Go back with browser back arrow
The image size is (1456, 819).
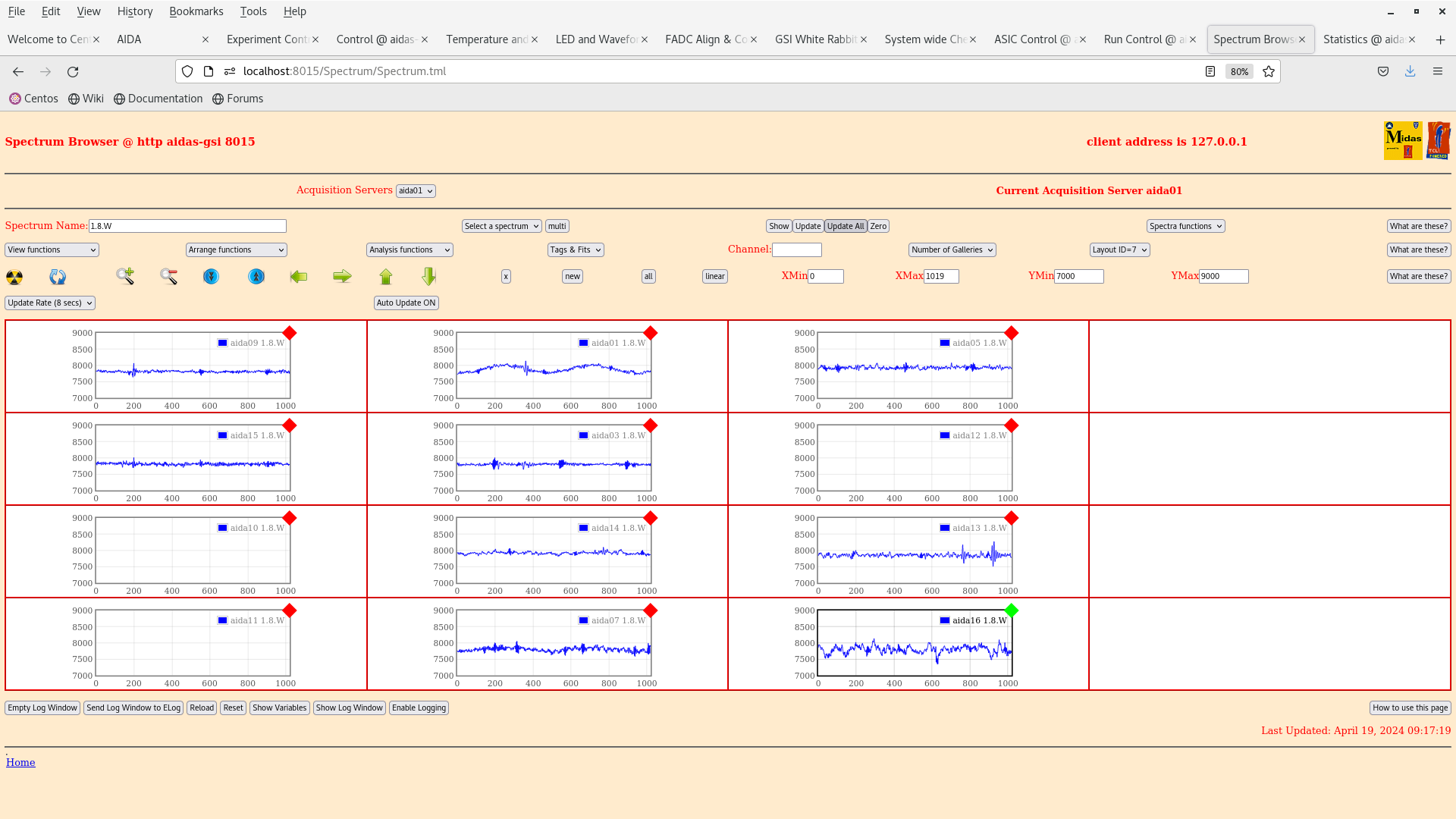point(18,71)
